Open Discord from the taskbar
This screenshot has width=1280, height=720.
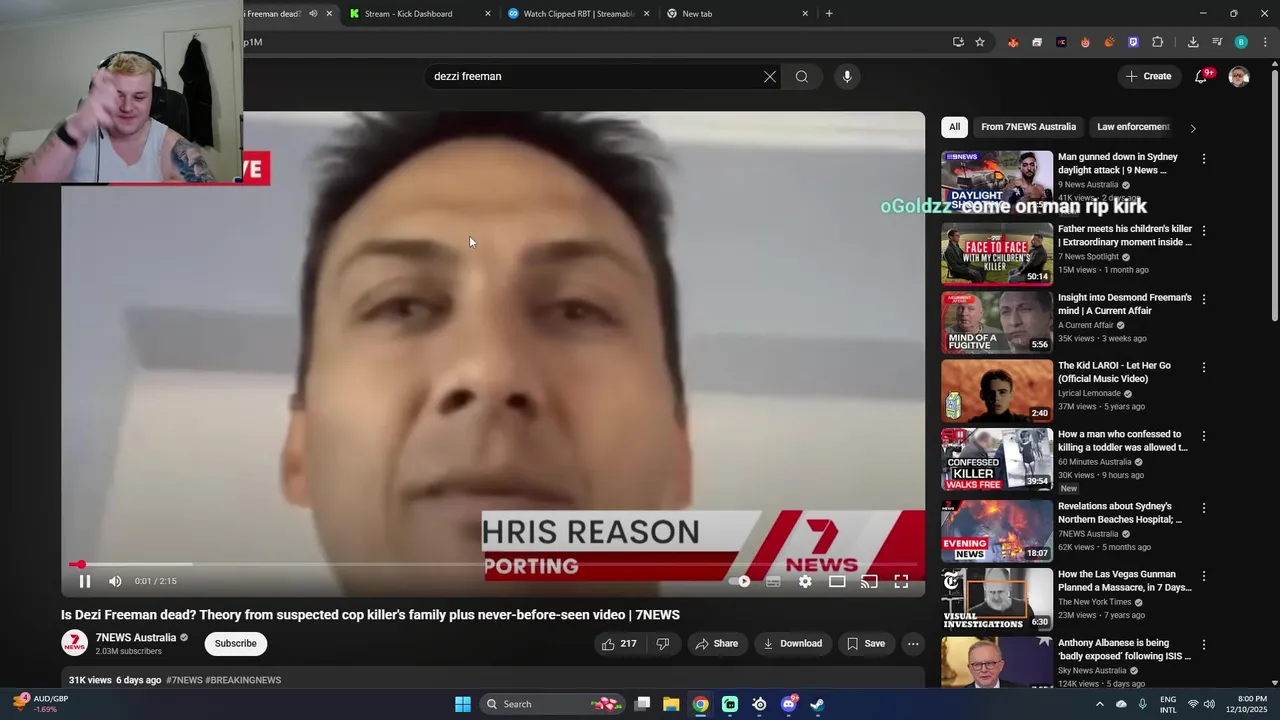tap(788, 704)
